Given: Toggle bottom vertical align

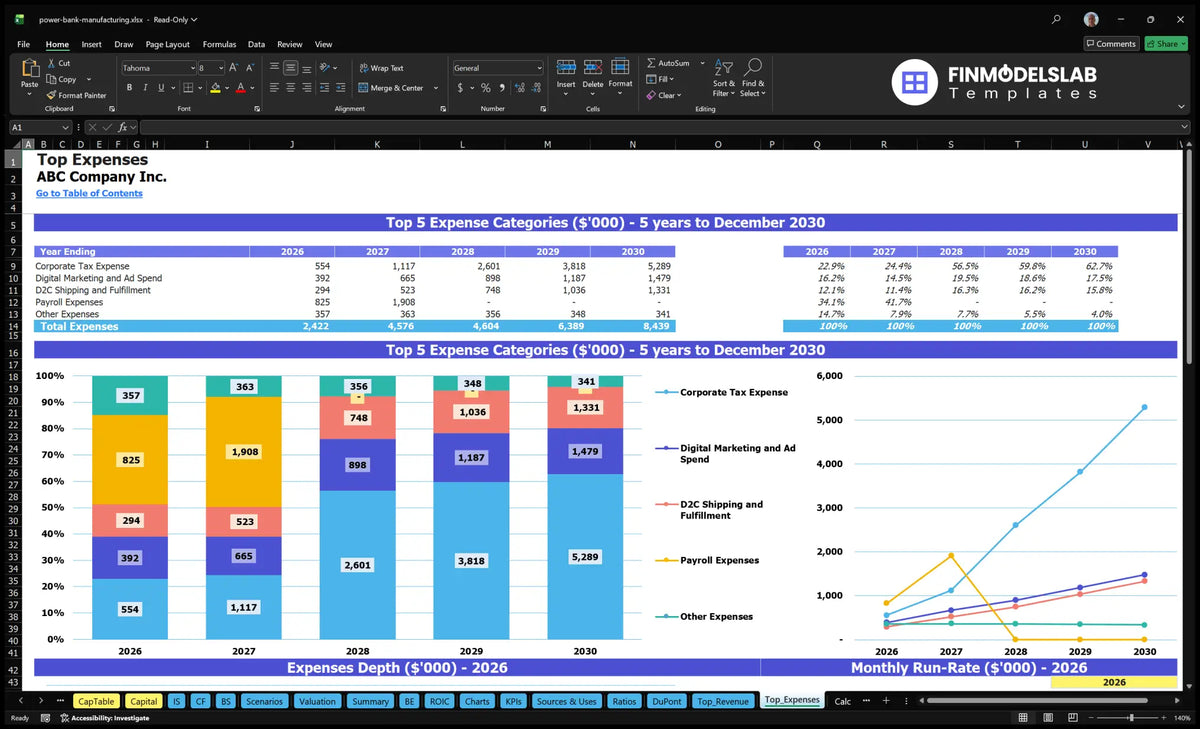Looking at the screenshot, I should (x=306, y=68).
